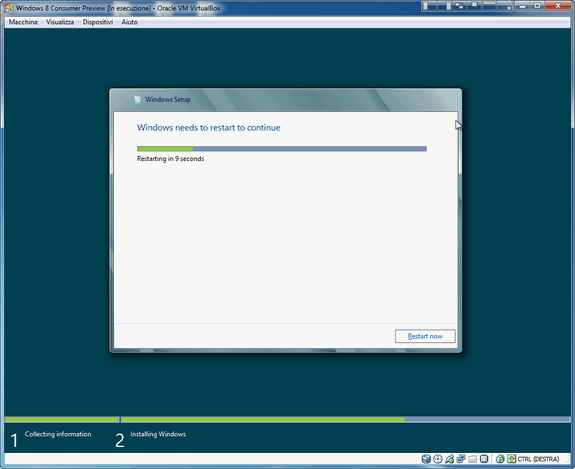Click the virtualization features status icon
575x469 pixels.
pyautogui.click(x=484, y=459)
